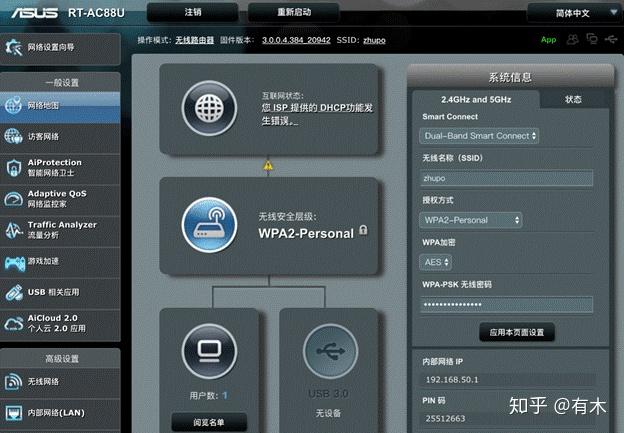
Task: Click the client count 1
Action: tap(225, 396)
